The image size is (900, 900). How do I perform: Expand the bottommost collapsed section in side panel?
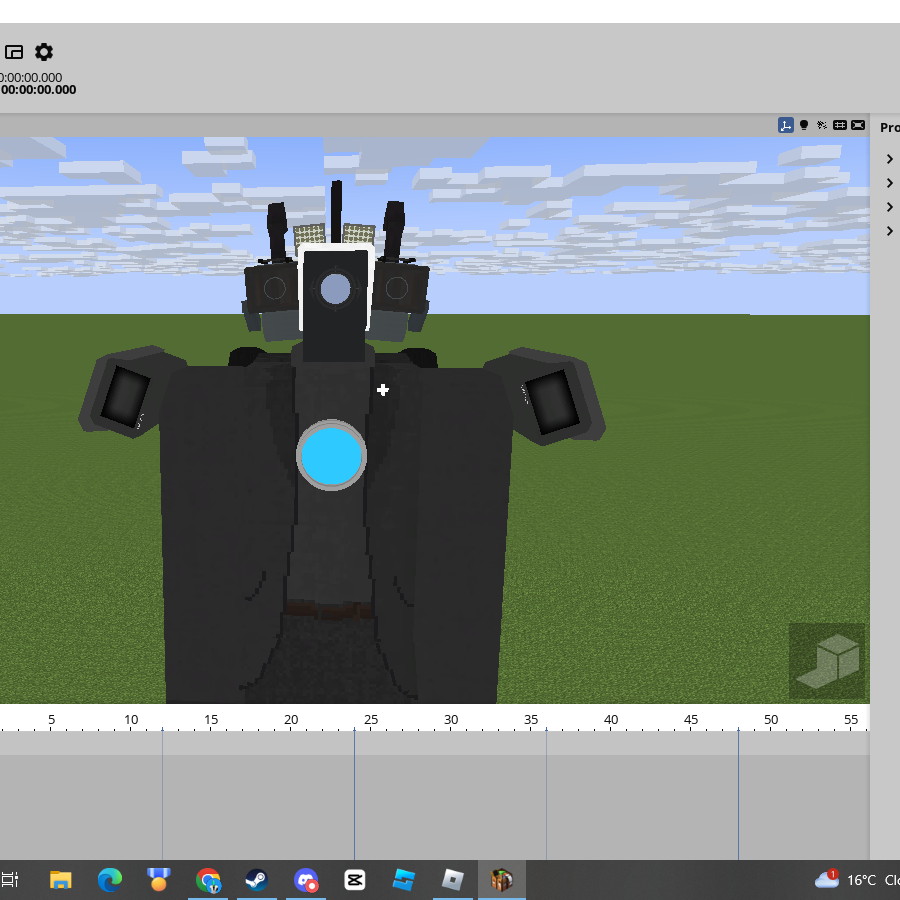pyautogui.click(x=890, y=231)
